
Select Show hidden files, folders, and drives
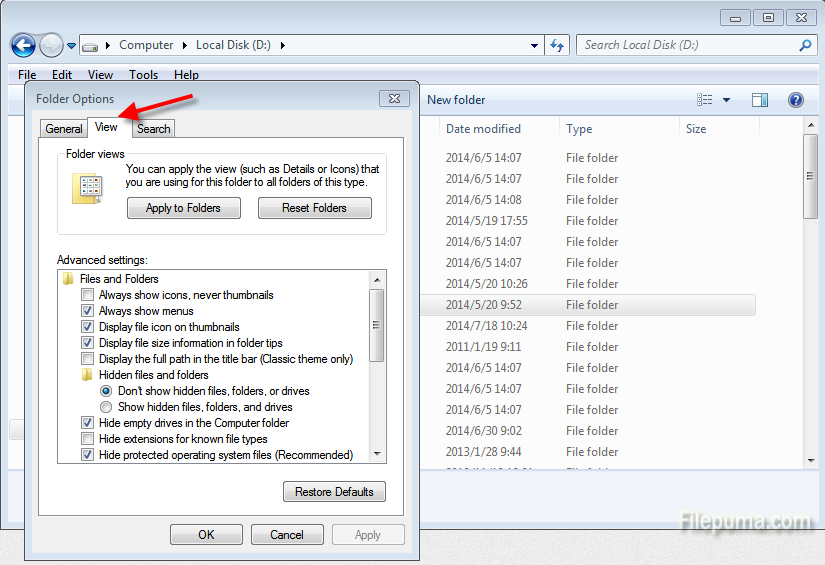(106, 407)
